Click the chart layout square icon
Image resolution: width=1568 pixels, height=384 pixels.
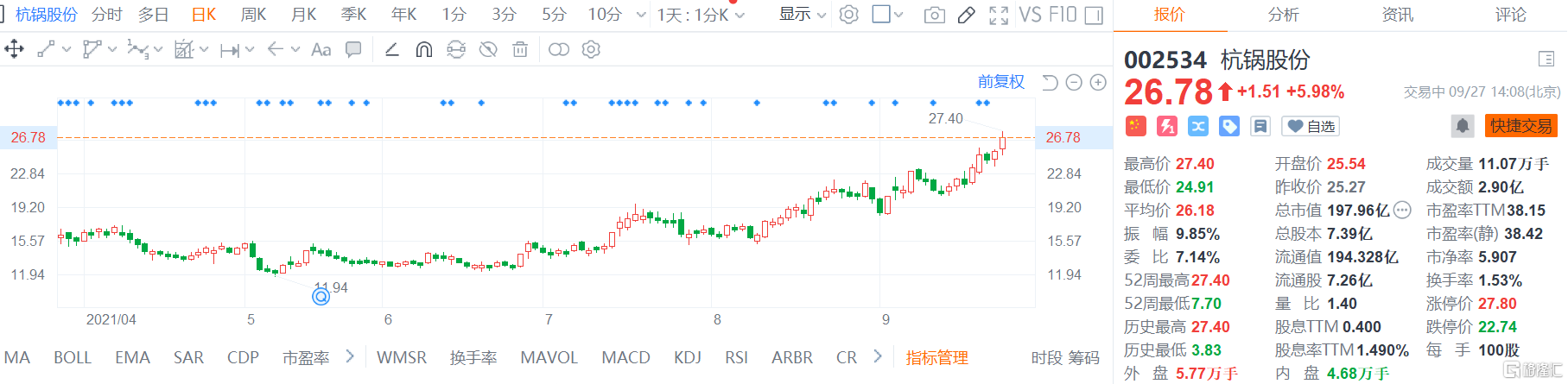881,14
